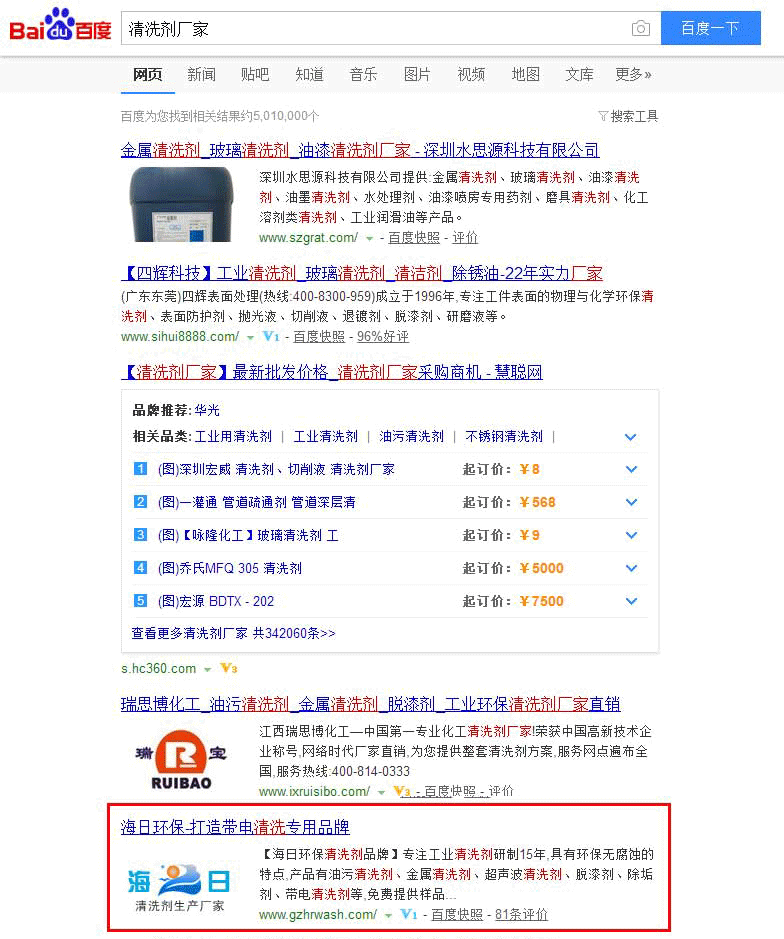Screen dimensions: 784x939
Task: Open 四辉科技 工业清洗剂 result title
Action: pyautogui.click(x=362, y=273)
